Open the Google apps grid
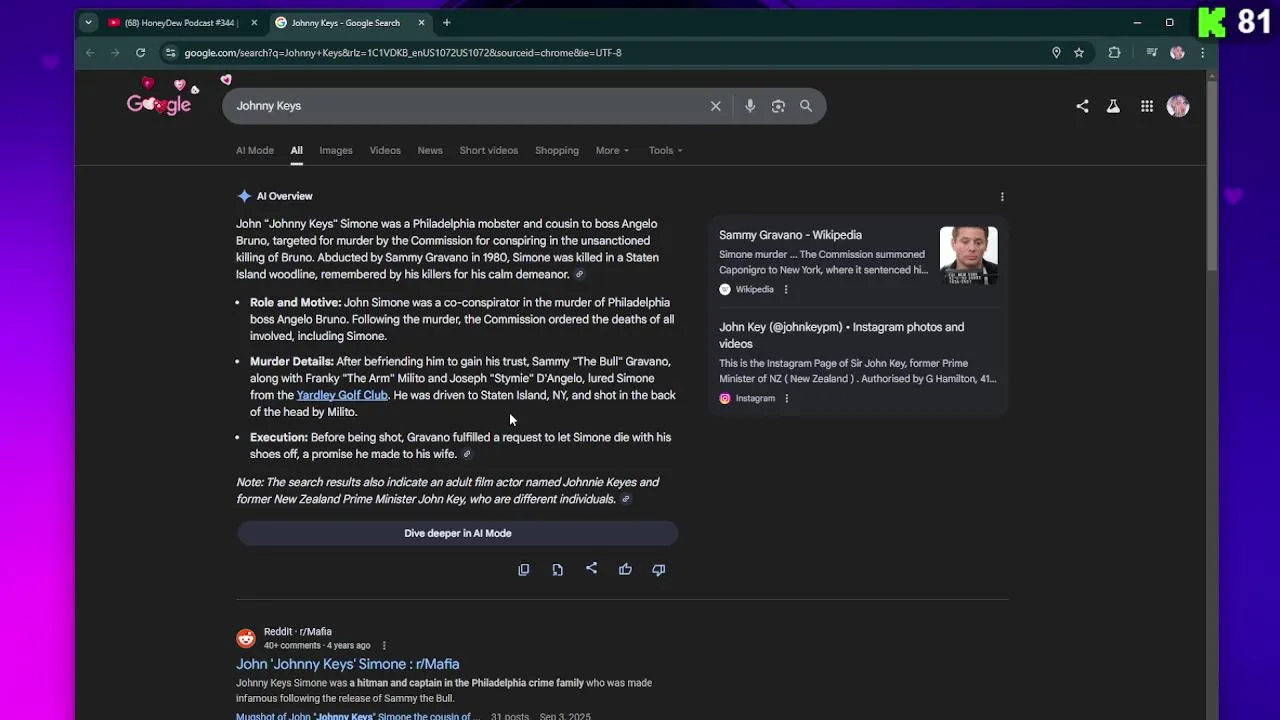 [x=1147, y=106]
